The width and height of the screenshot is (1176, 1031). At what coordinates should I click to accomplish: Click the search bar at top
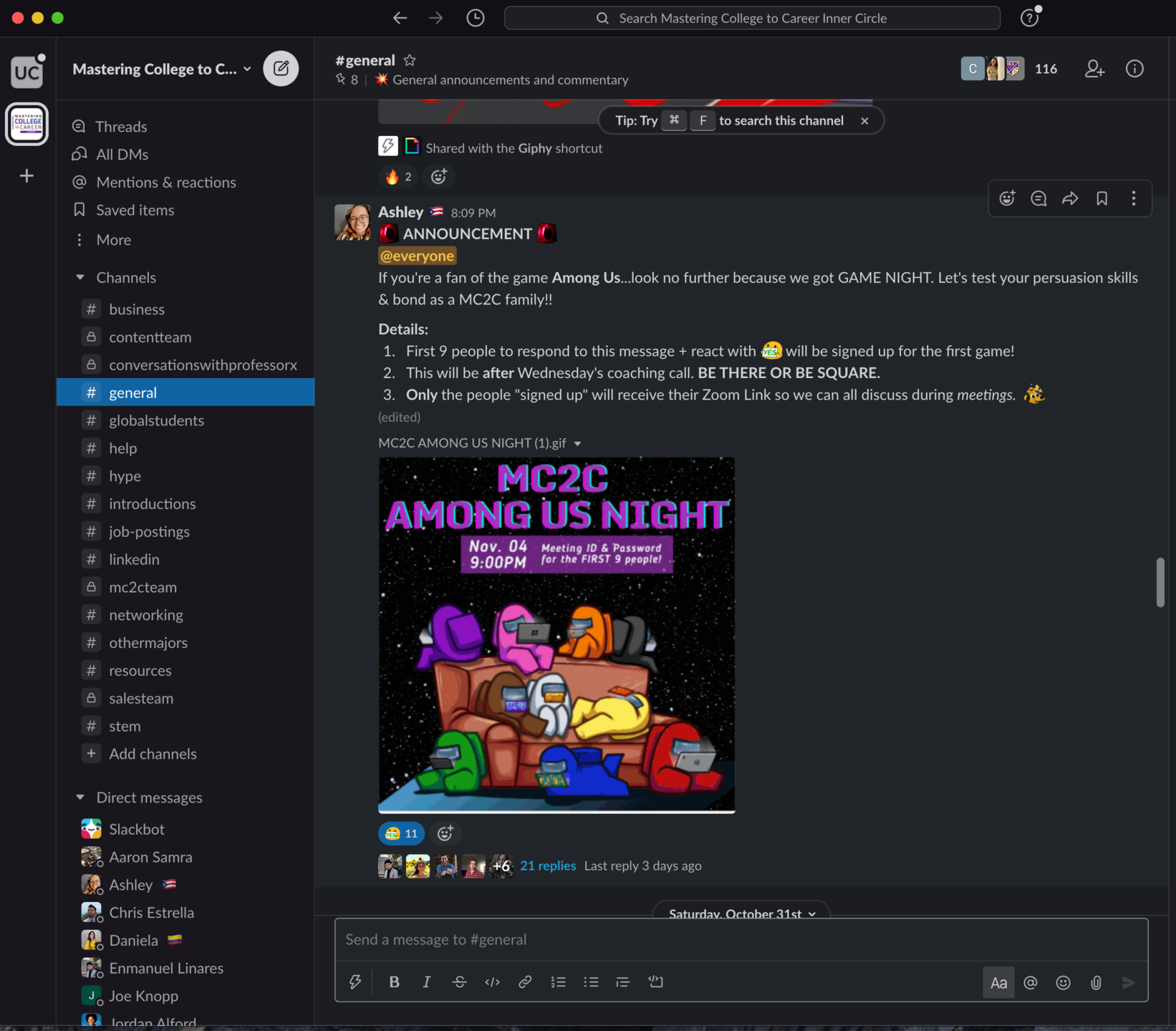click(752, 18)
